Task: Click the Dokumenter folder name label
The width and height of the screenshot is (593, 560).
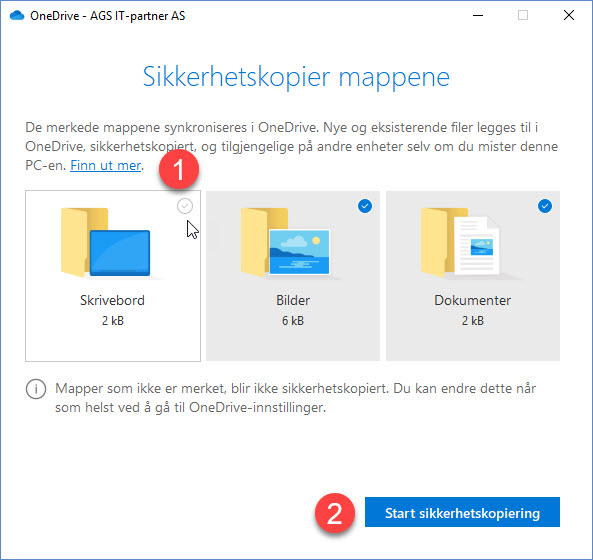Action: [x=472, y=300]
